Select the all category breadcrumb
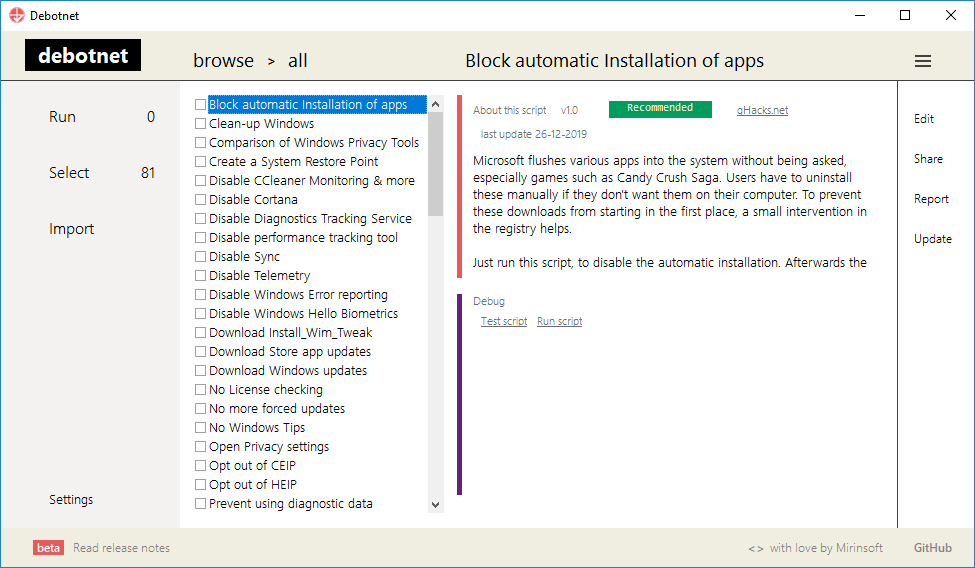This screenshot has width=975, height=568. tap(297, 61)
